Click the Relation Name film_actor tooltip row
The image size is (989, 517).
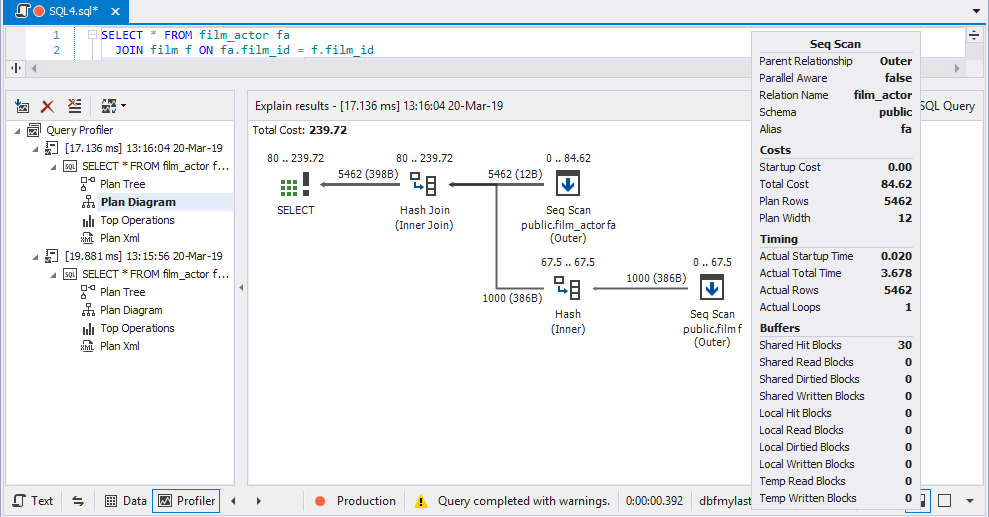835,95
